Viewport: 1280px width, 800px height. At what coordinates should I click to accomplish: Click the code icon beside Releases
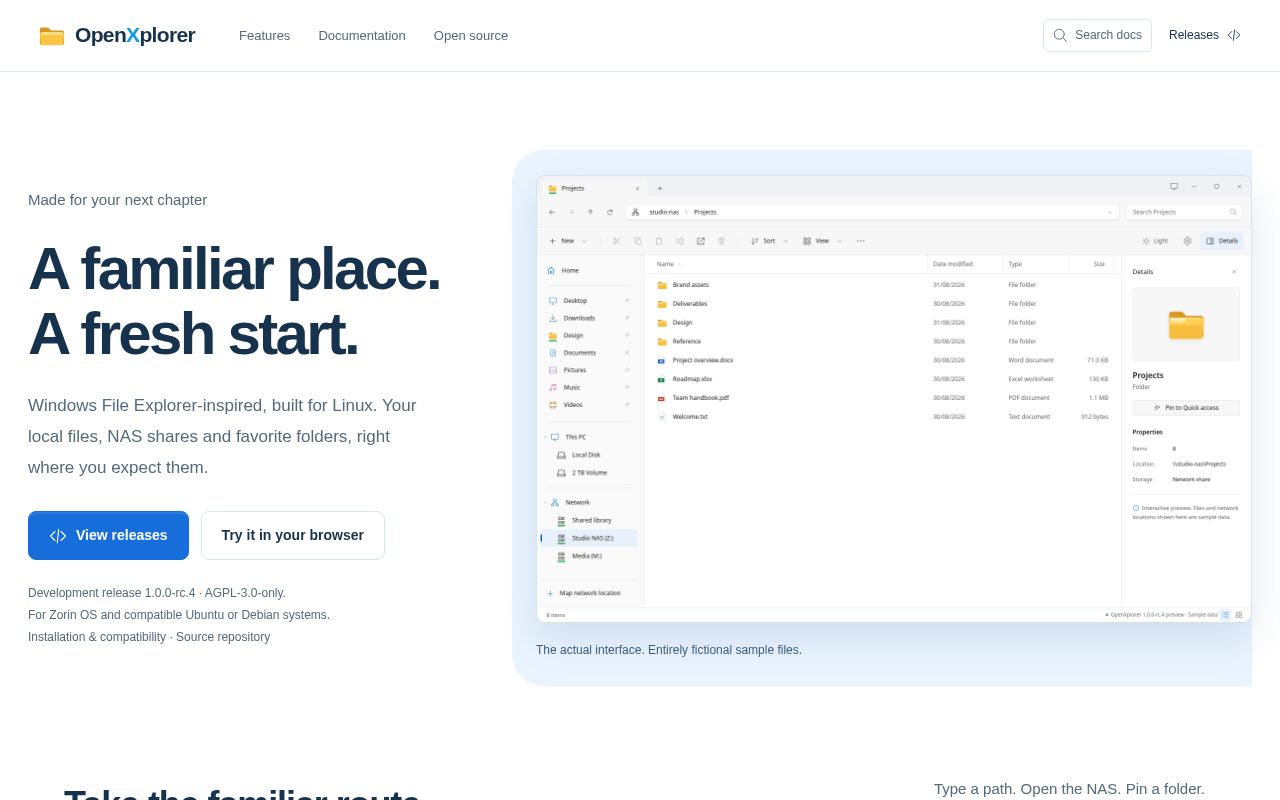click(x=1234, y=35)
